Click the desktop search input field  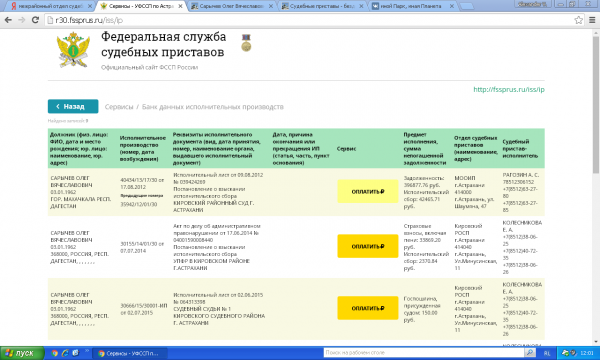coord(424,353)
